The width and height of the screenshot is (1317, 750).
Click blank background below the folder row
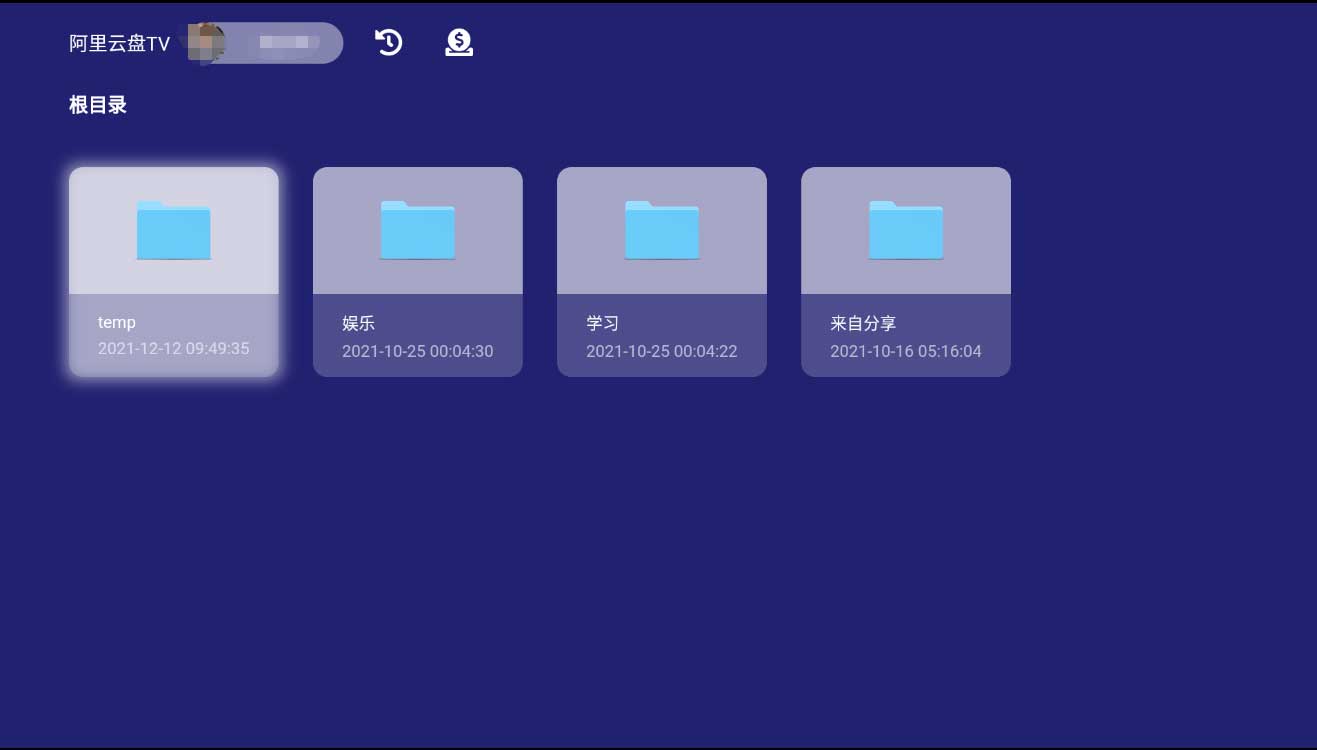point(650,560)
